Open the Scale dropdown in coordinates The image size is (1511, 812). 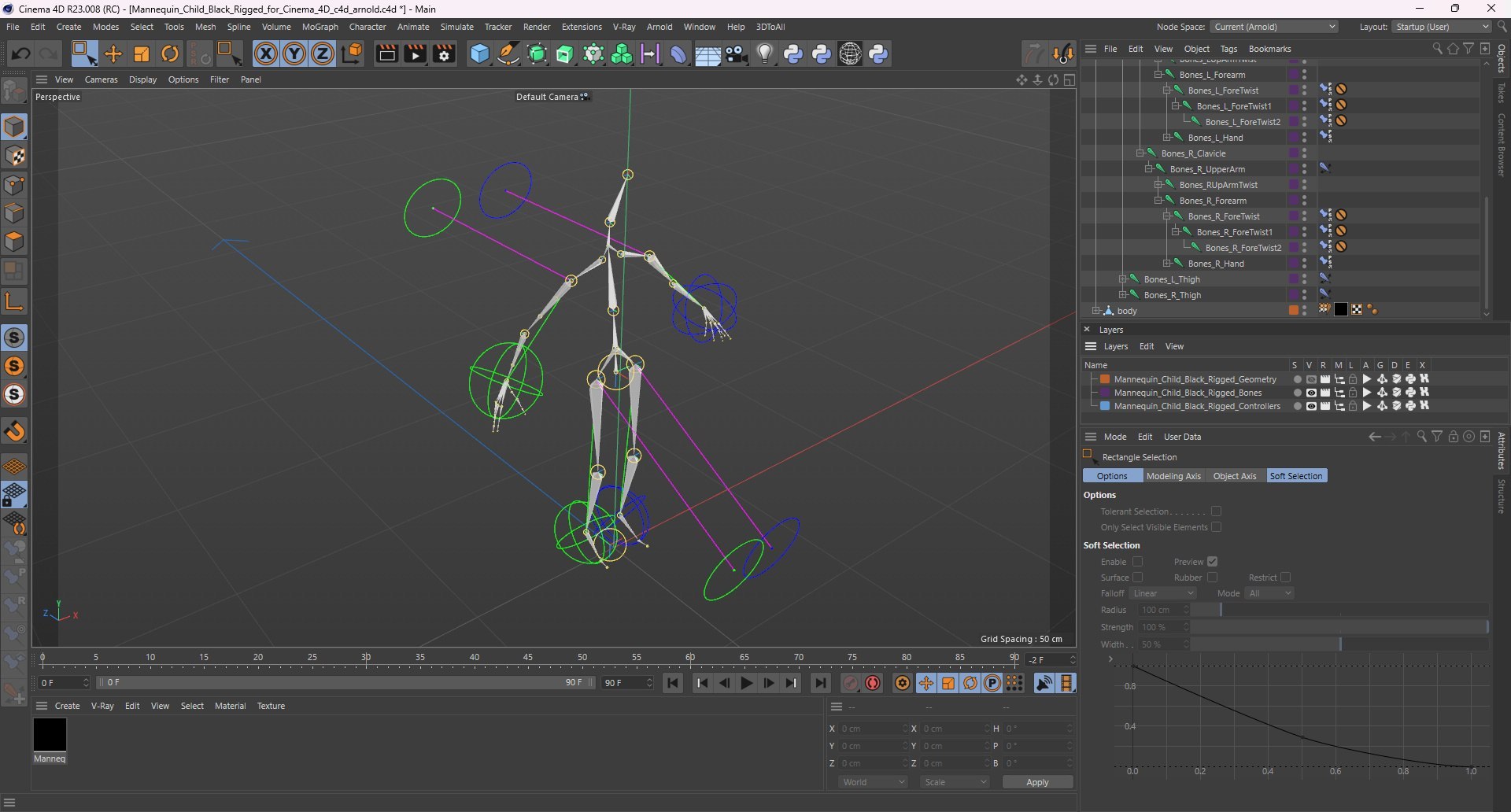click(955, 782)
